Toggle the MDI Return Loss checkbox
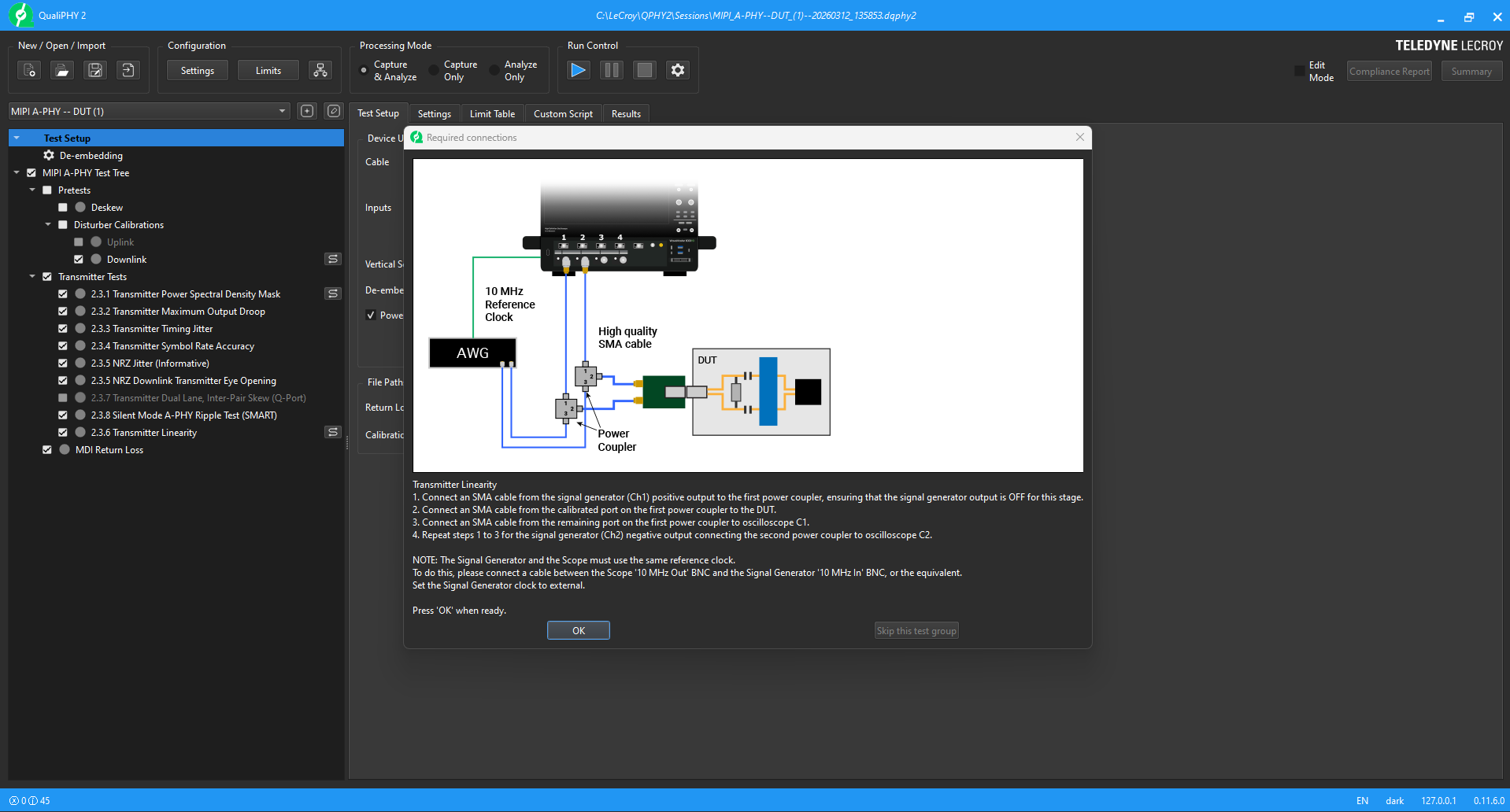 pyautogui.click(x=47, y=450)
